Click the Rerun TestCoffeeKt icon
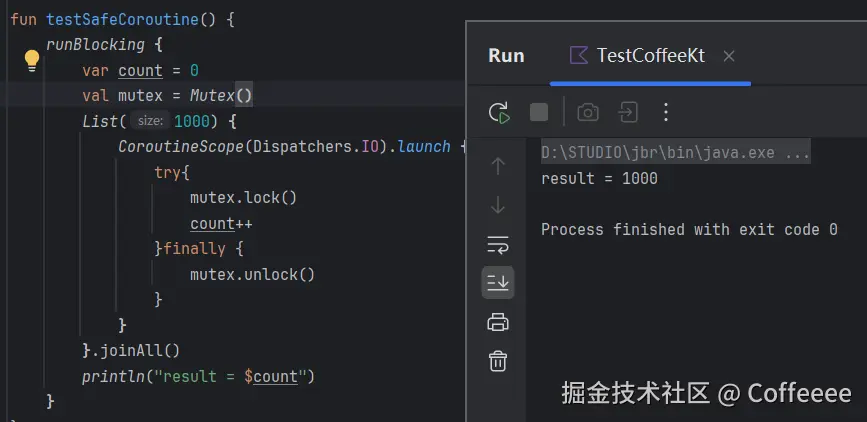This screenshot has width=867, height=422. coord(498,112)
